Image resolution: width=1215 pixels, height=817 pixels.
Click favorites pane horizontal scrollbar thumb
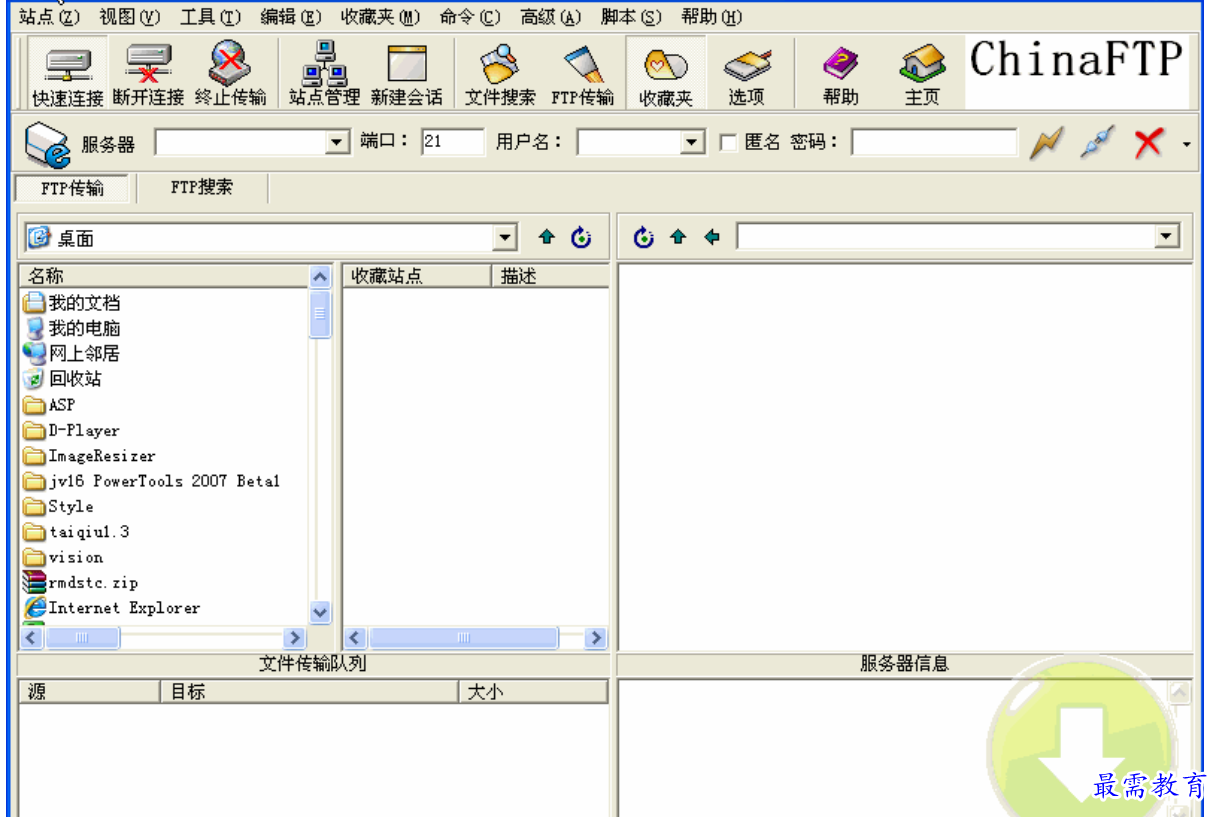(464, 637)
